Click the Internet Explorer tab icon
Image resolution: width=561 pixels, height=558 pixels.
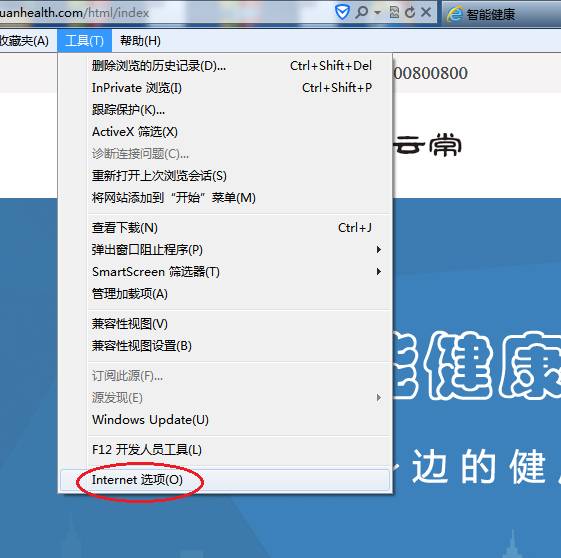455,14
